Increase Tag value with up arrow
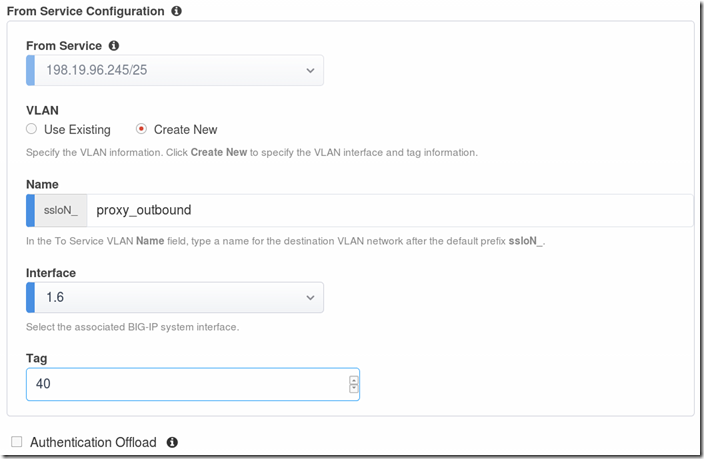This screenshot has width=704, height=459. (353, 380)
